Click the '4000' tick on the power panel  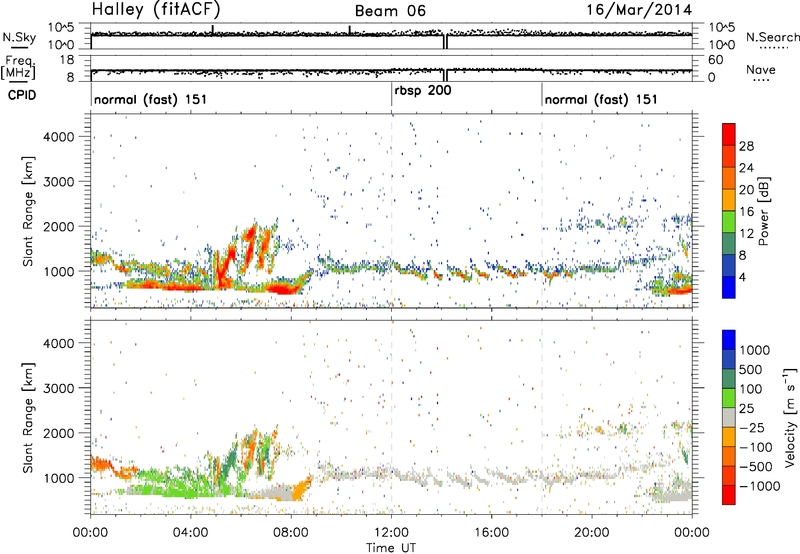click(x=58, y=137)
